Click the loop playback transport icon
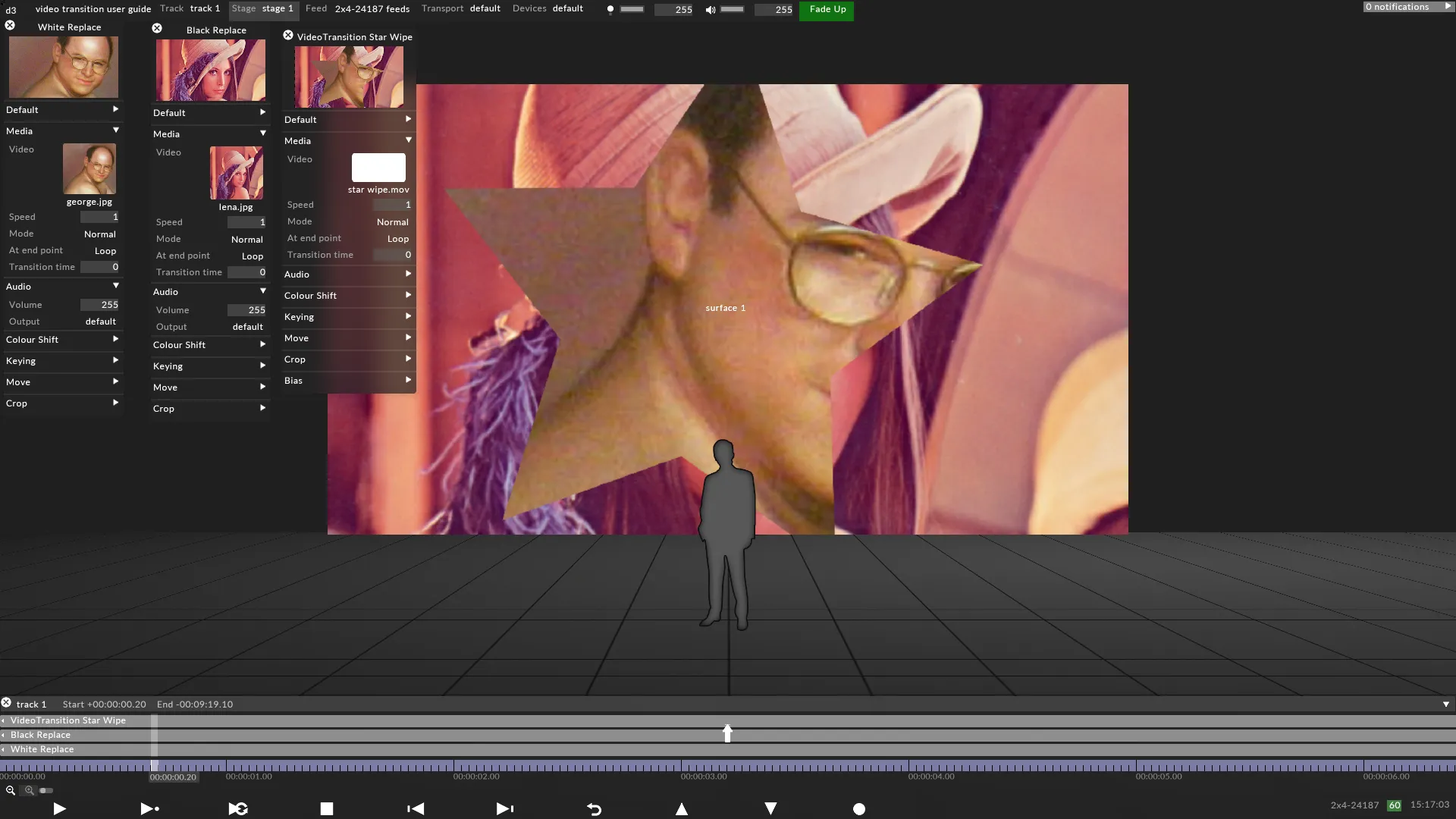This screenshot has height=819, width=1456. point(237,808)
